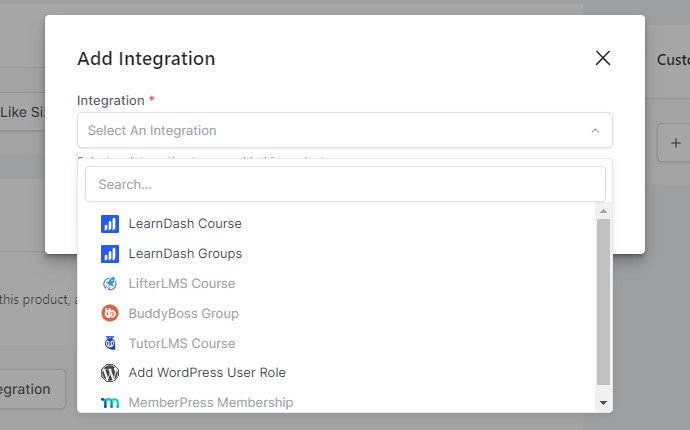Screen dimensions: 690x430
Task: Click the LifterLMS rocket icon
Action: [x=110, y=284]
